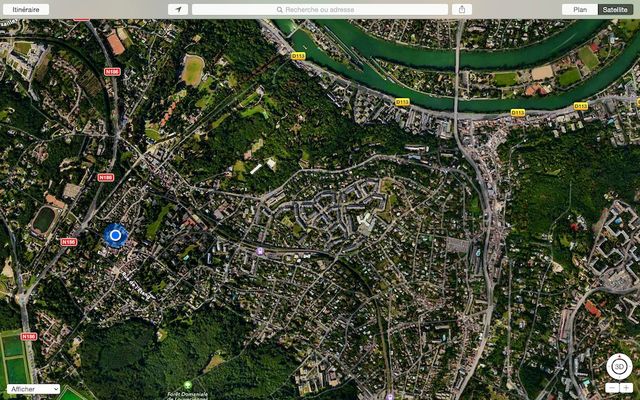Viewport: 640px width, 400px height.
Task: Click the north arrow atop the compass
Action: pyautogui.click(x=619, y=354)
